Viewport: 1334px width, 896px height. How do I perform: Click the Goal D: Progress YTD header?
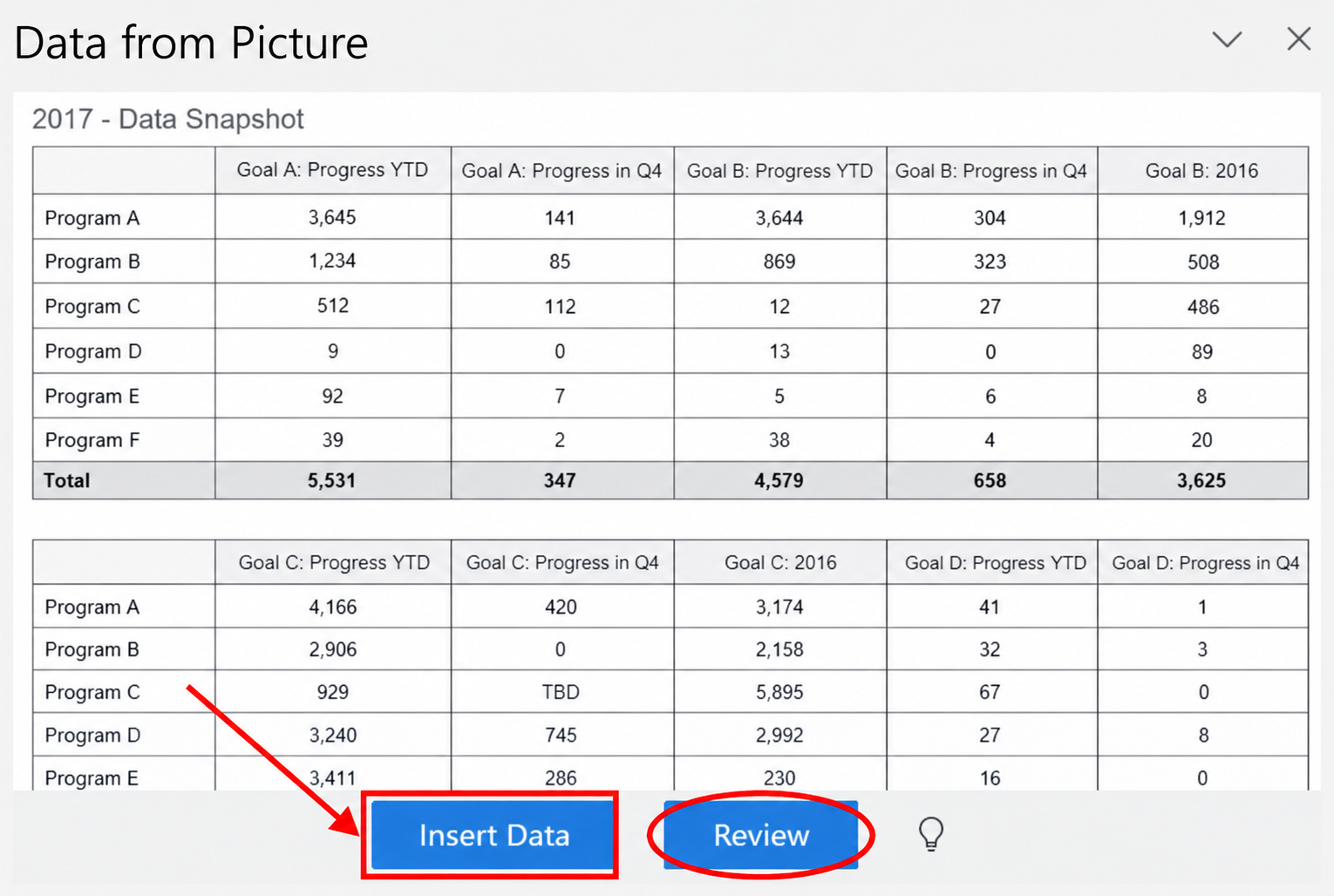point(995,562)
